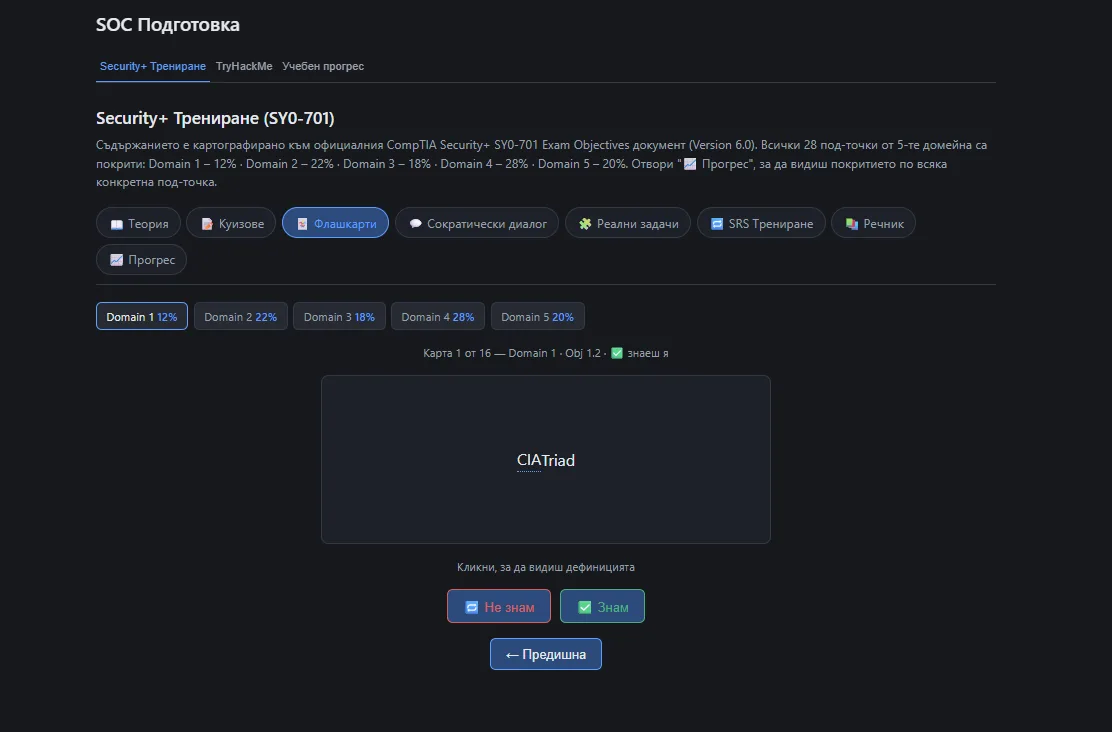This screenshot has height=732, width=1112.
Task: Select the Флашкарти mode
Action: click(335, 223)
